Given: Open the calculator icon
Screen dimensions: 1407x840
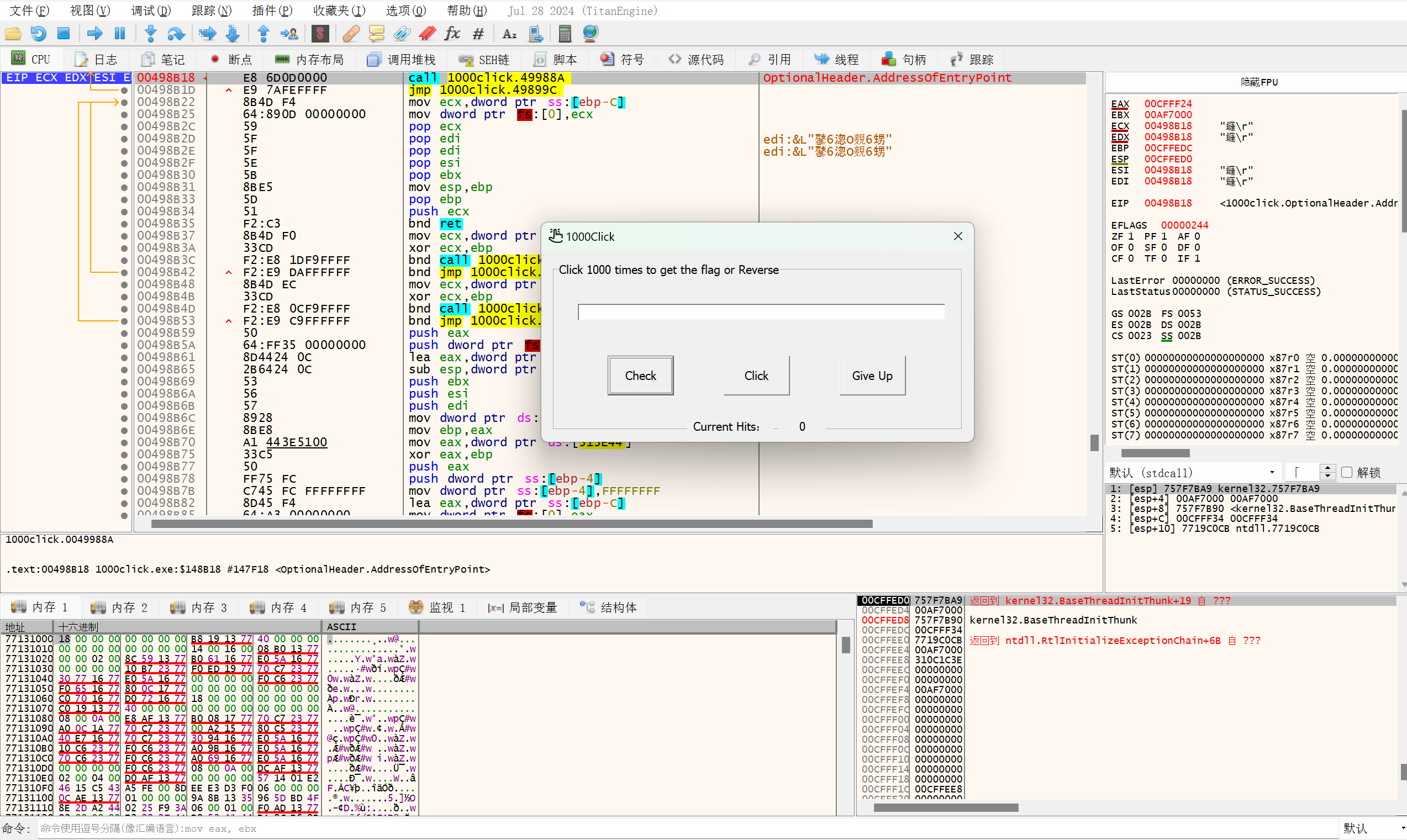Looking at the screenshot, I should tap(565, 34).
